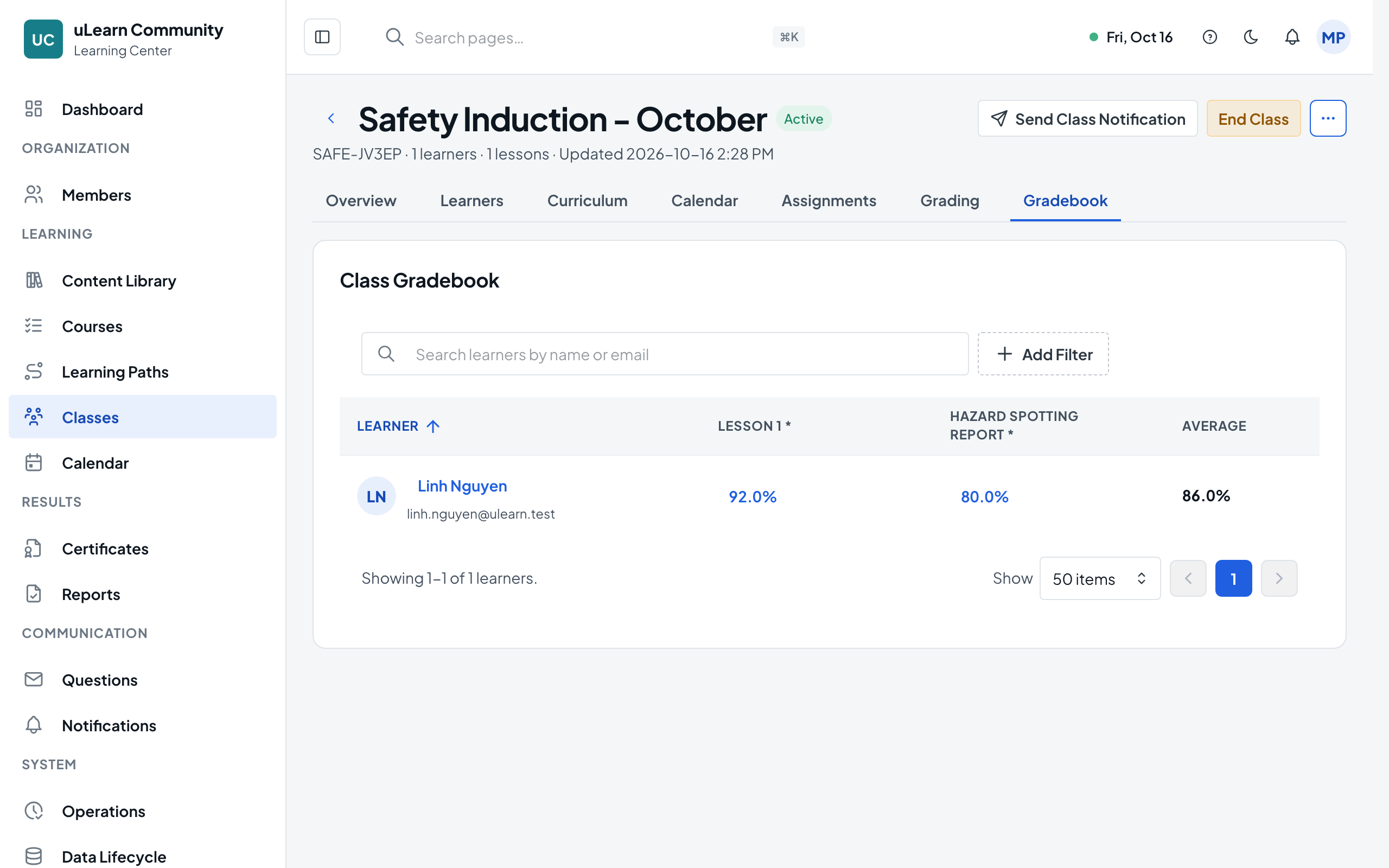Toggle the sidebar panel icon
1389x868 pixels.
(x=322, y=37)
